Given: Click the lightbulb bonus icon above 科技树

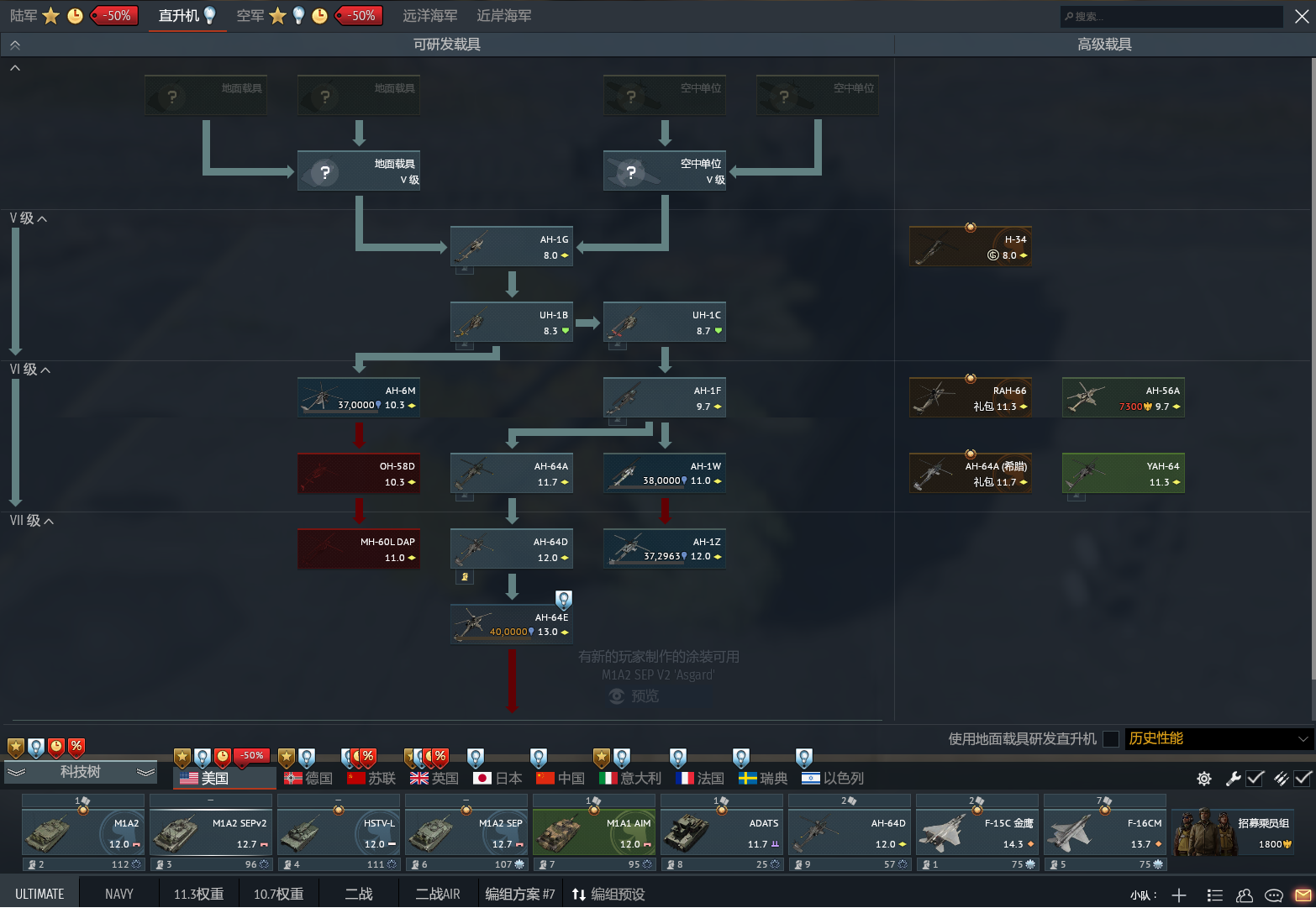Looking at the screenshot, I should click(36, 747).
